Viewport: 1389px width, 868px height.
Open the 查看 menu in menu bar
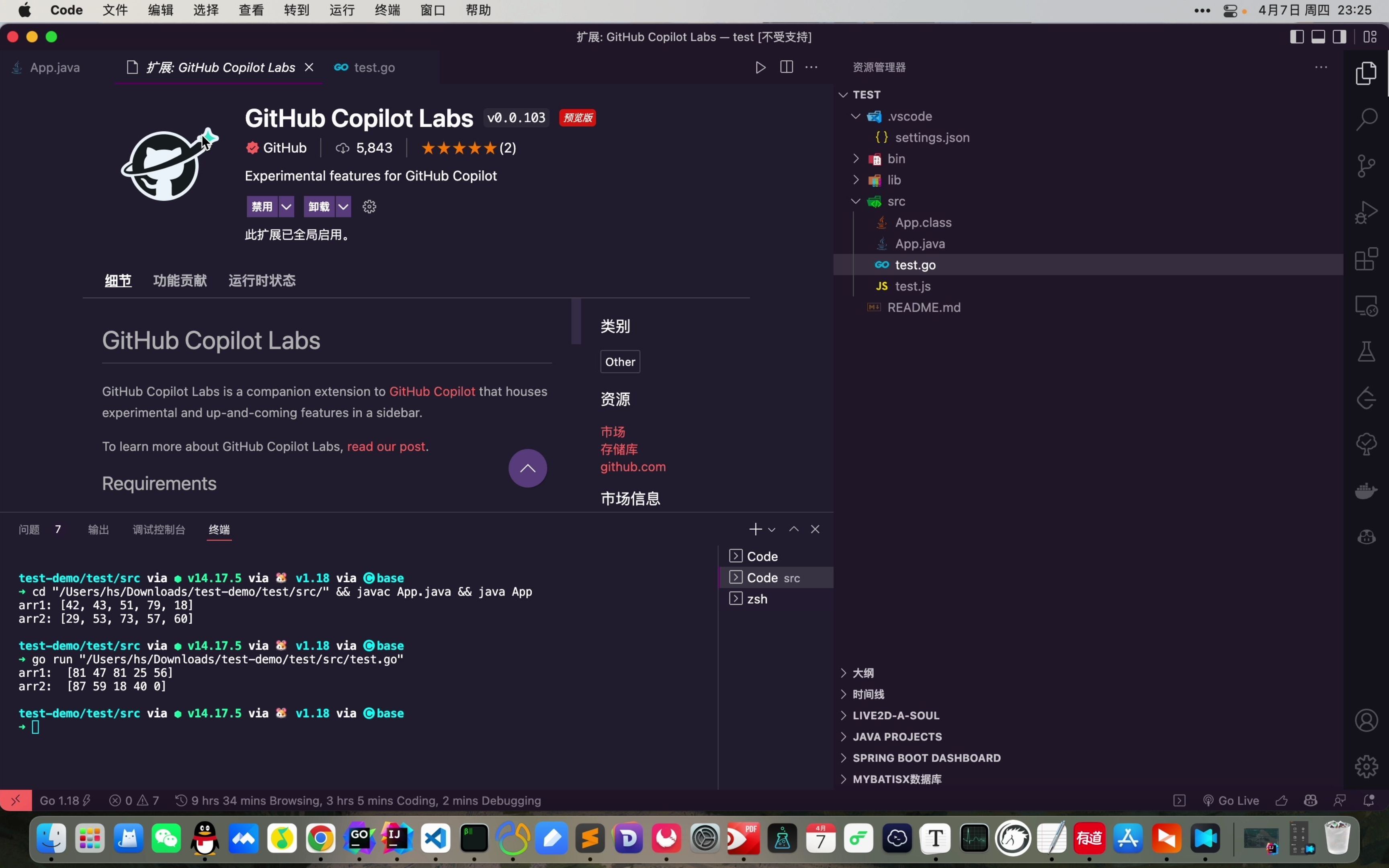pyautogui.click(x=252, y=10)
